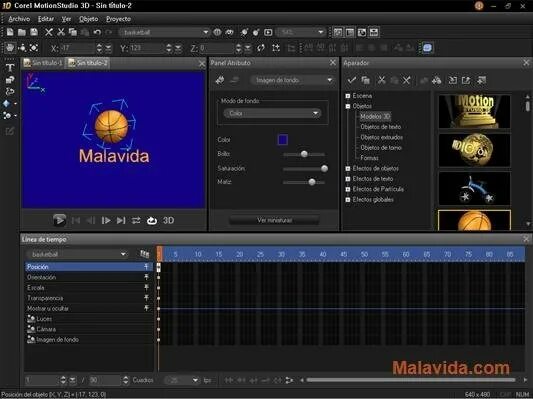Click the Ver miniaturas button
The image size is (533, 399).
click(x=274, y=220)
